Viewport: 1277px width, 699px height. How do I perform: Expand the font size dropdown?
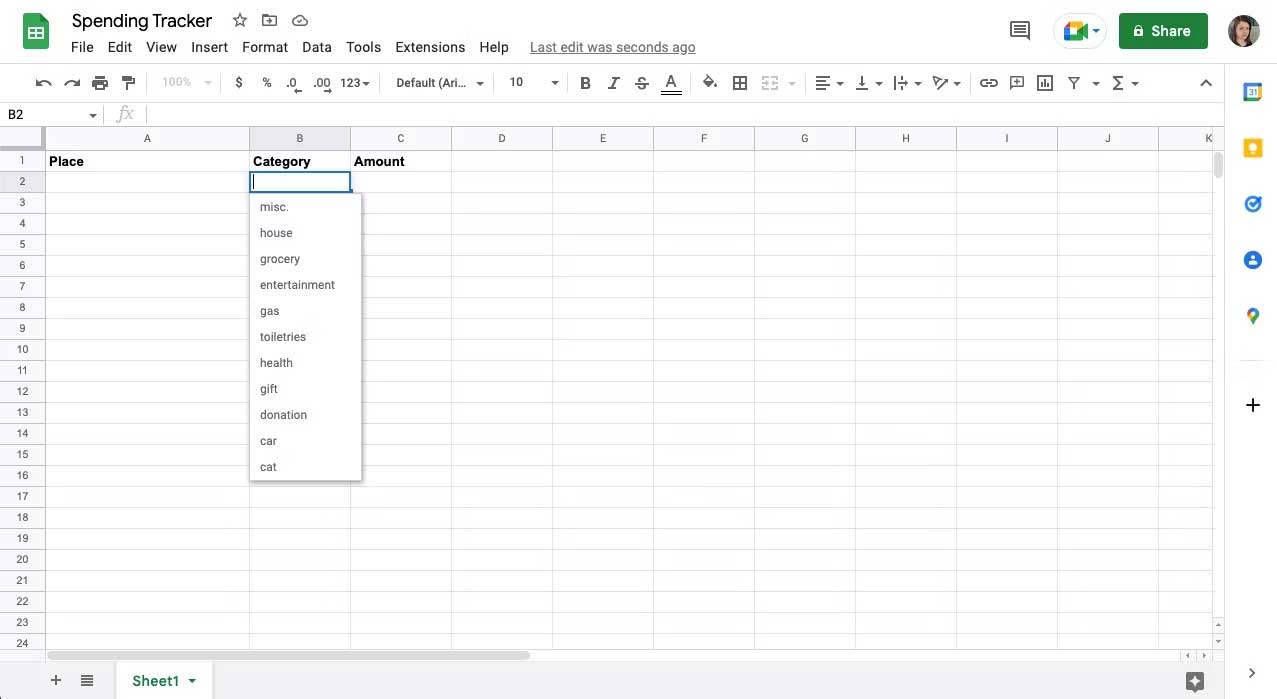point(554,83)
